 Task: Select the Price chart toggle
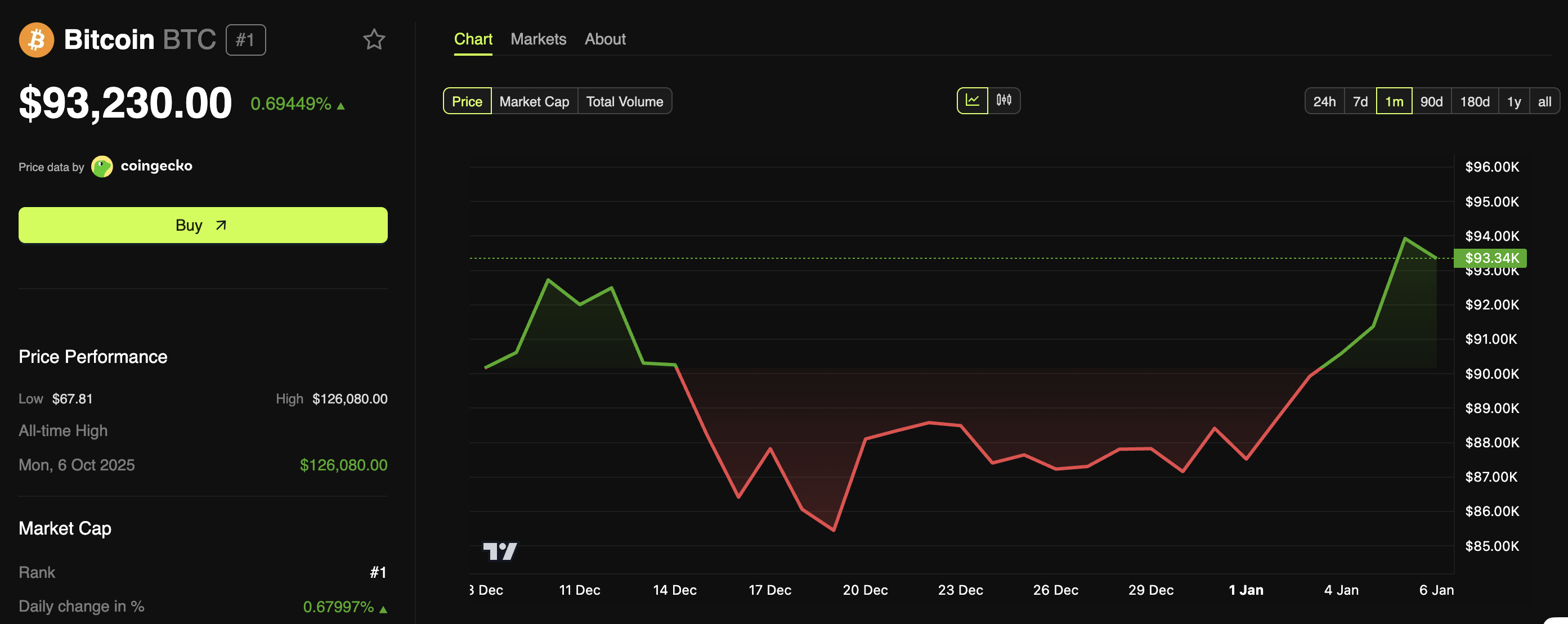click(467, 102)
